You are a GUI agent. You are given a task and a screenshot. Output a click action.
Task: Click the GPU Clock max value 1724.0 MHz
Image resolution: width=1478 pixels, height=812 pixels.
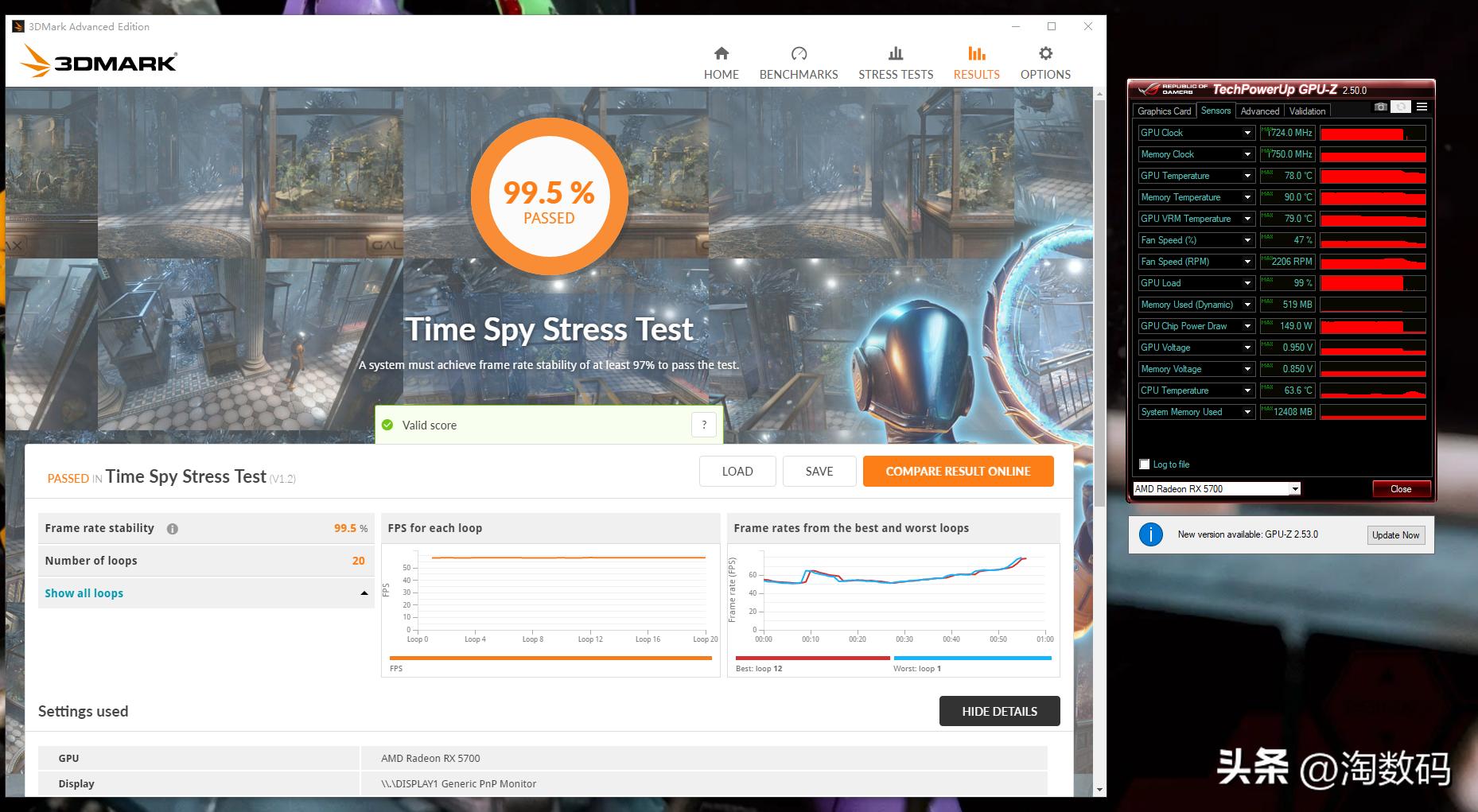(x=1287, y=133)
